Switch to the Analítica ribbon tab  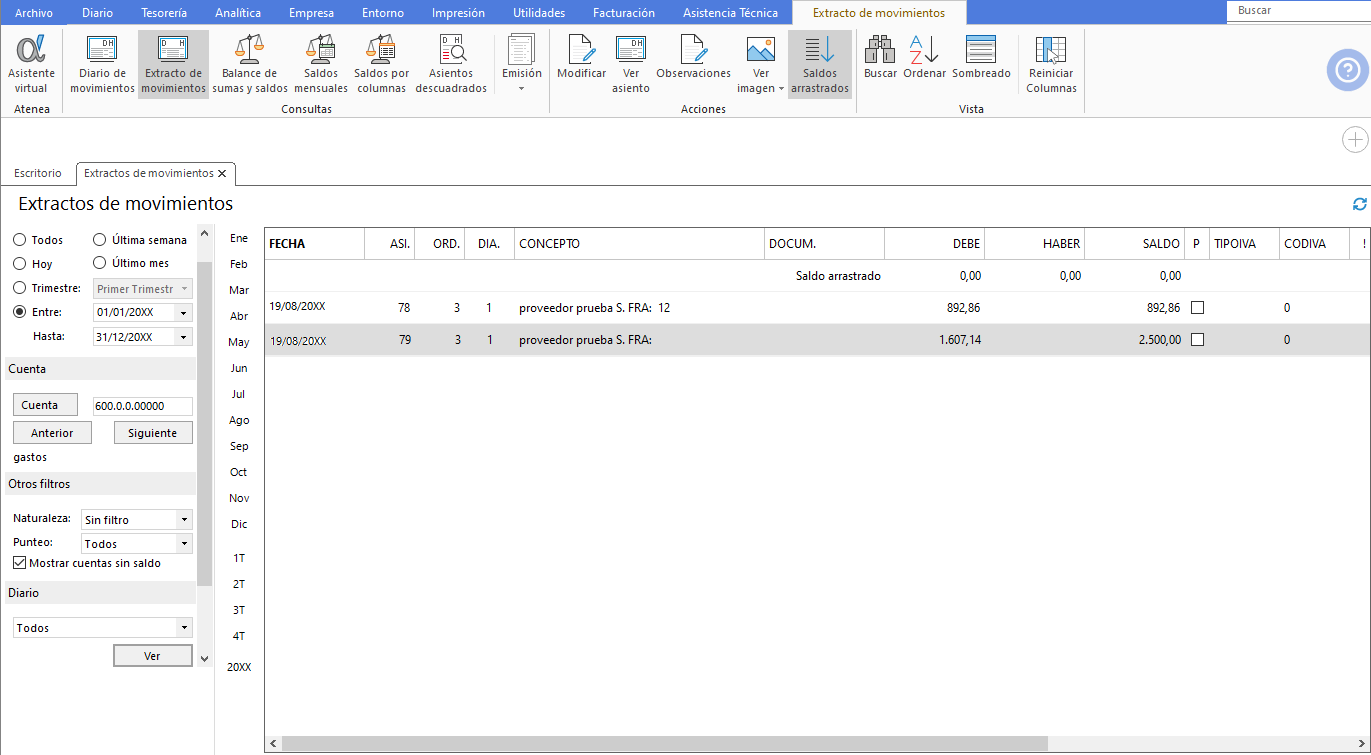click(238, 13)
